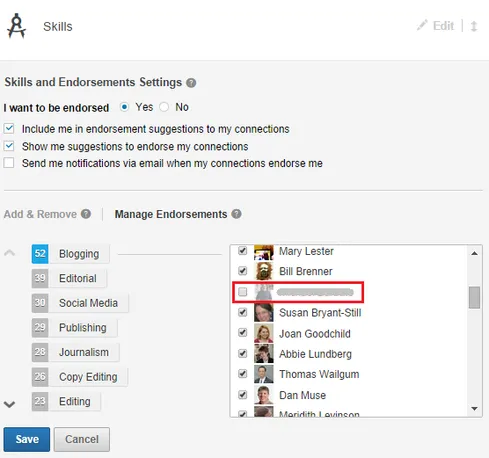Click the 39 count badge beside Editorial
This screenshot has width=489, height=458.
(x=40, y=278)
